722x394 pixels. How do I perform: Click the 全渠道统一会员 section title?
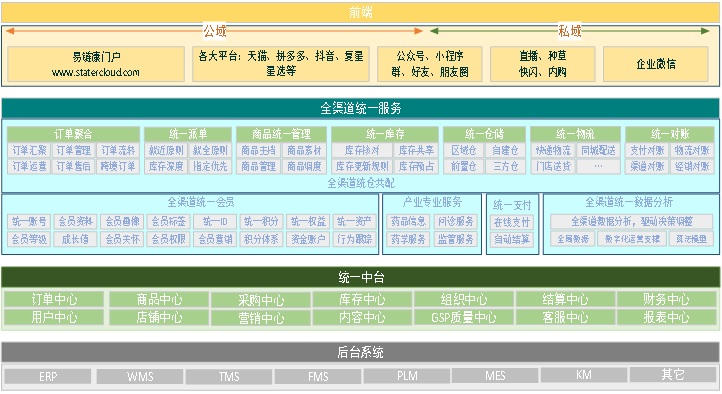[x=201, y=202]
